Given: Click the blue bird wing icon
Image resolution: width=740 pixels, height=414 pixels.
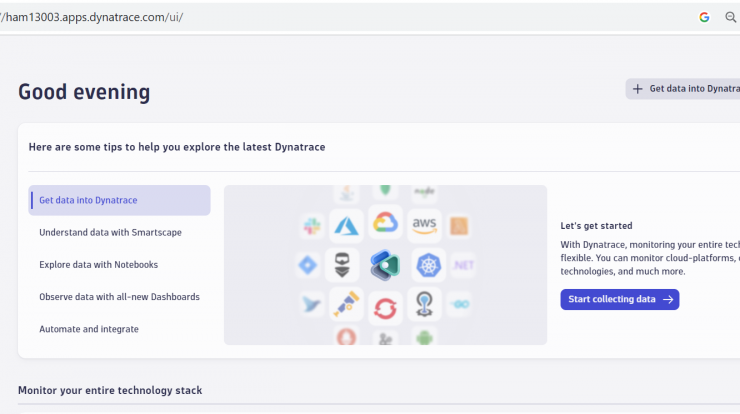Looking at the screenshot, I should [x=312, y=304].
